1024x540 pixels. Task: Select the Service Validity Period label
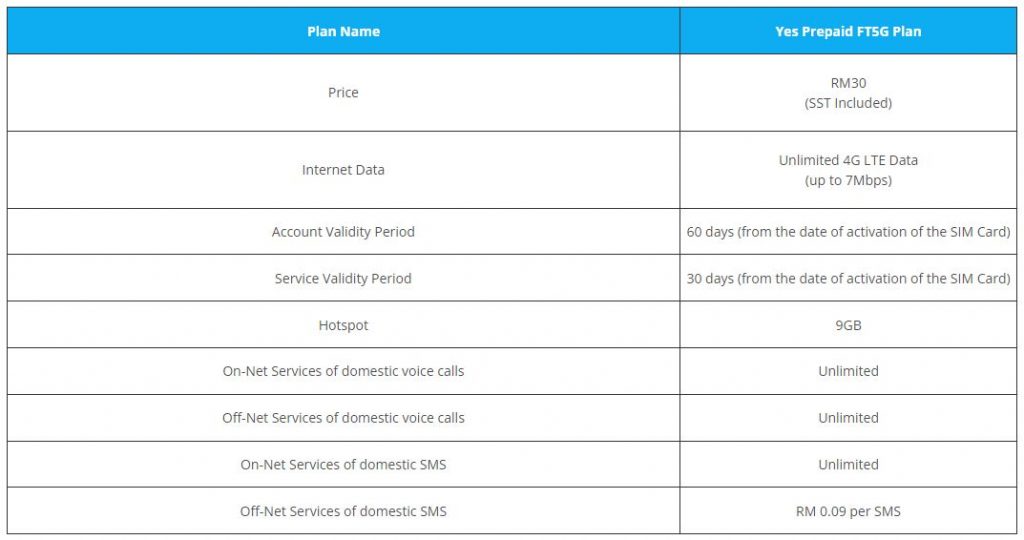[x=343, y=278]
